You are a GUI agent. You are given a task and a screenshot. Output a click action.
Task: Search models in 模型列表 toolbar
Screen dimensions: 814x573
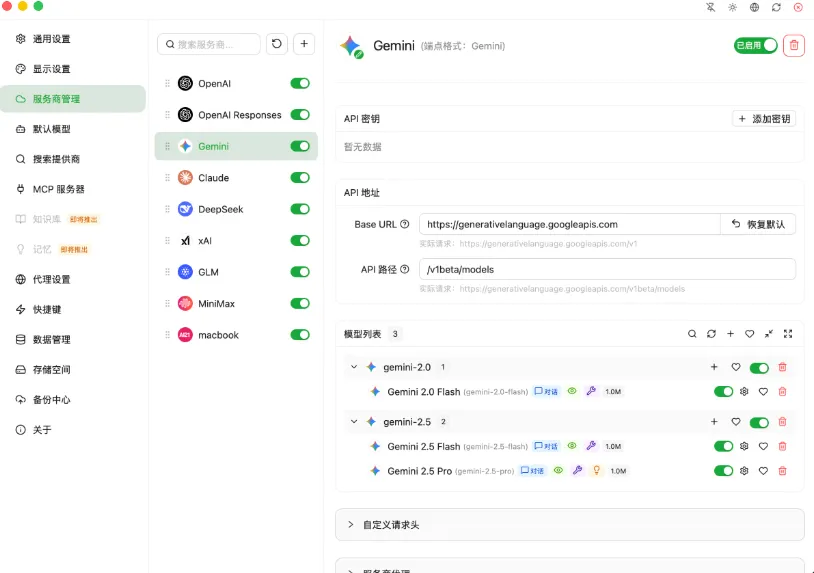coord(692,334)
